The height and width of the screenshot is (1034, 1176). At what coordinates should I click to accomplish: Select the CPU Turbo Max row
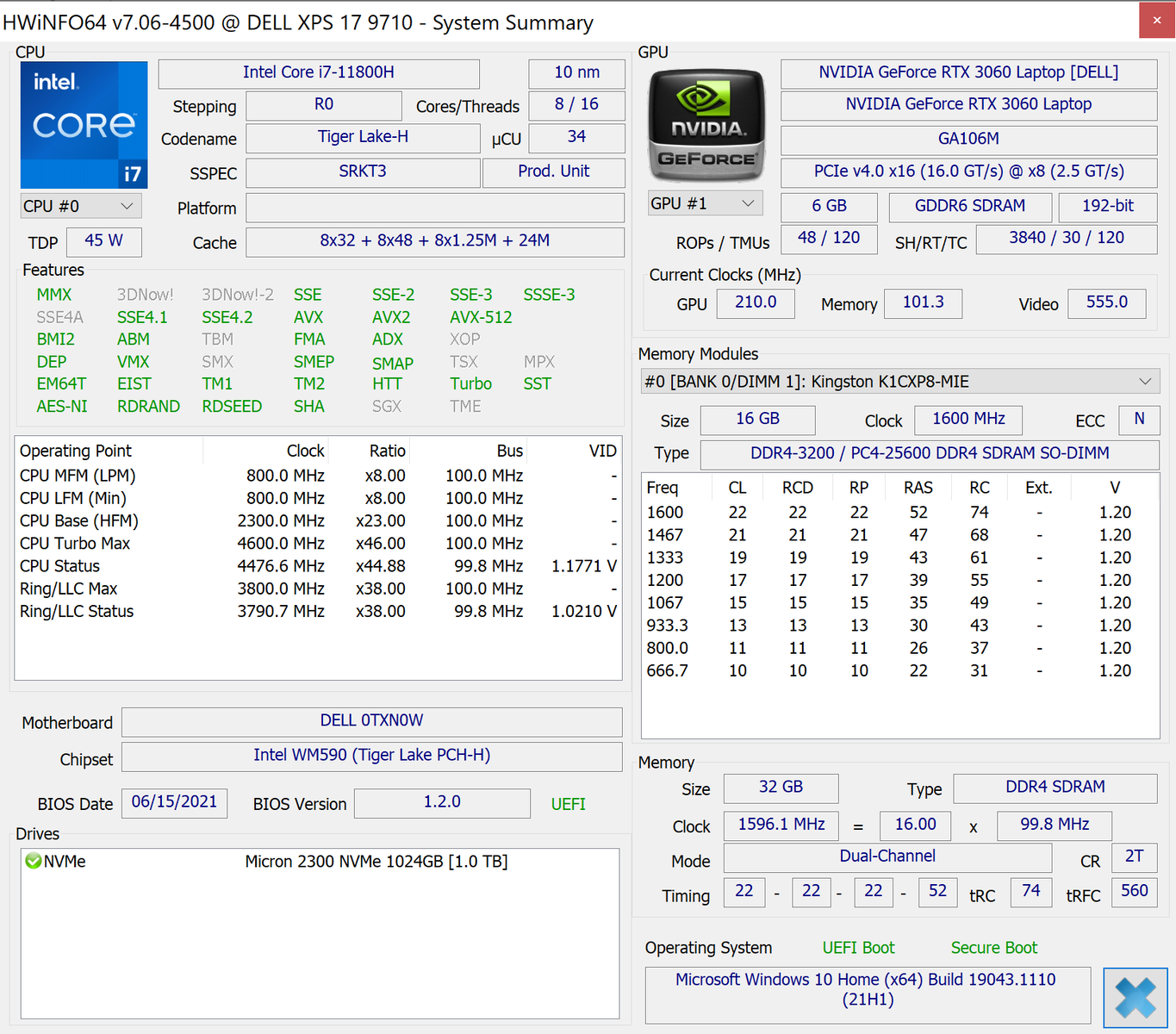click(x=318, y=544)
